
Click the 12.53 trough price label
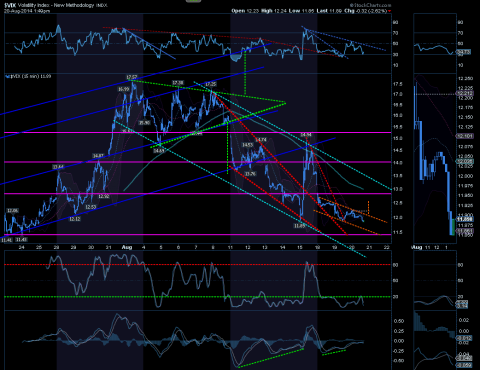pyautogui.click(x=90, y=207)
